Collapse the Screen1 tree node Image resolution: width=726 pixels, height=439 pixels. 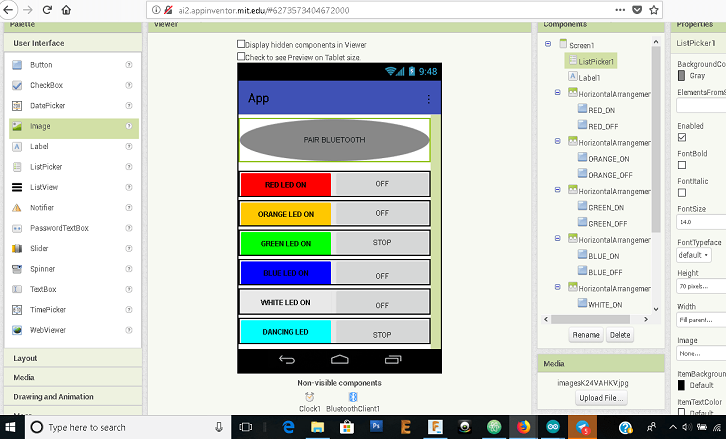pos(548,44)
